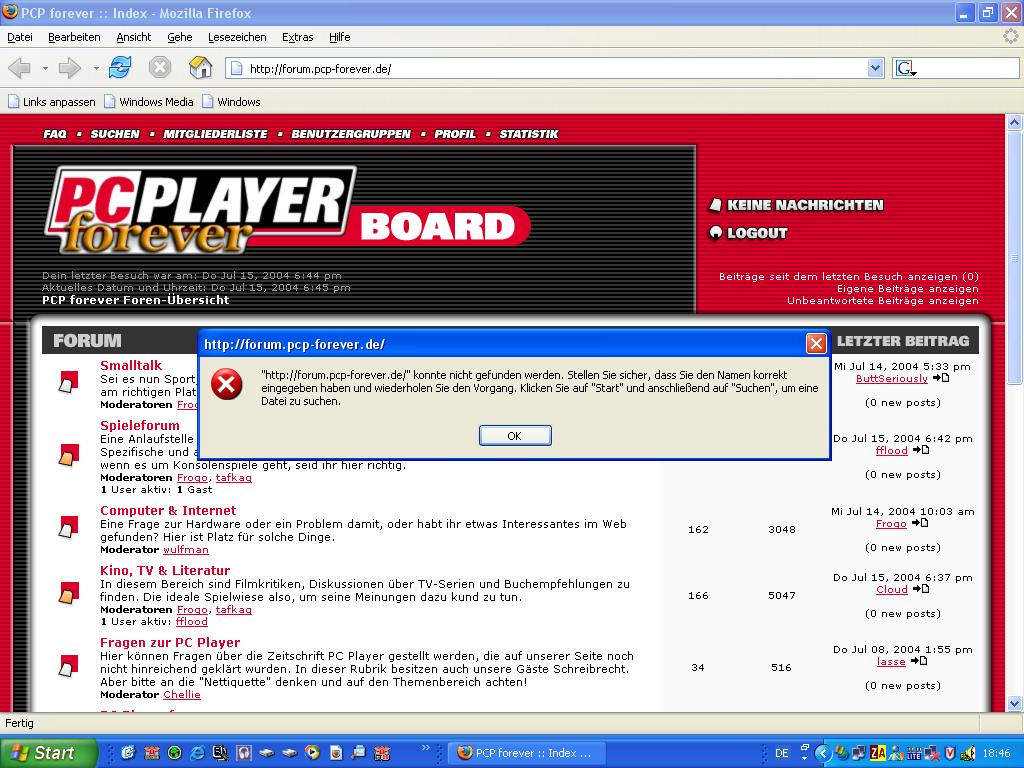This screenshot has height=768, width=1024.
Task: Click the Firefox activity throbber icon
Action: click(1010, 37)
